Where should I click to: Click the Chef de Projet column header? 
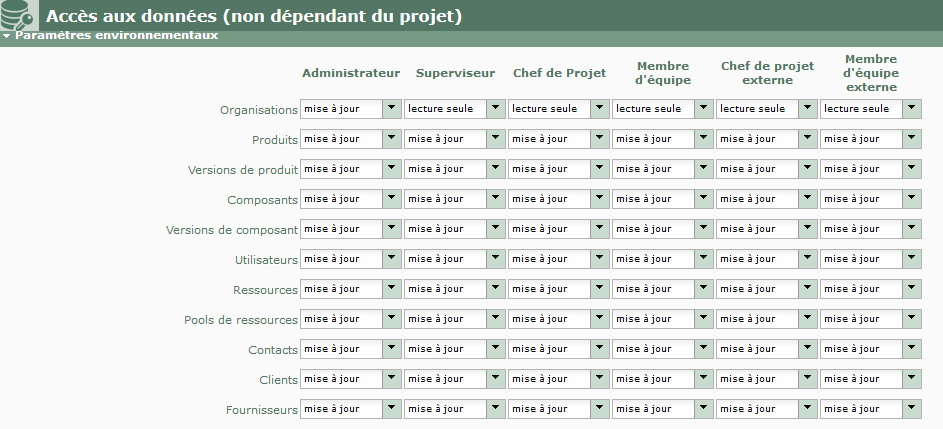559,73
